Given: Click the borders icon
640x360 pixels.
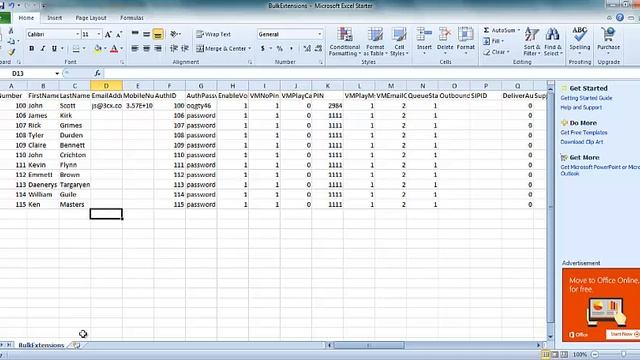Looking at the screenshot, I should pos(76,49).
